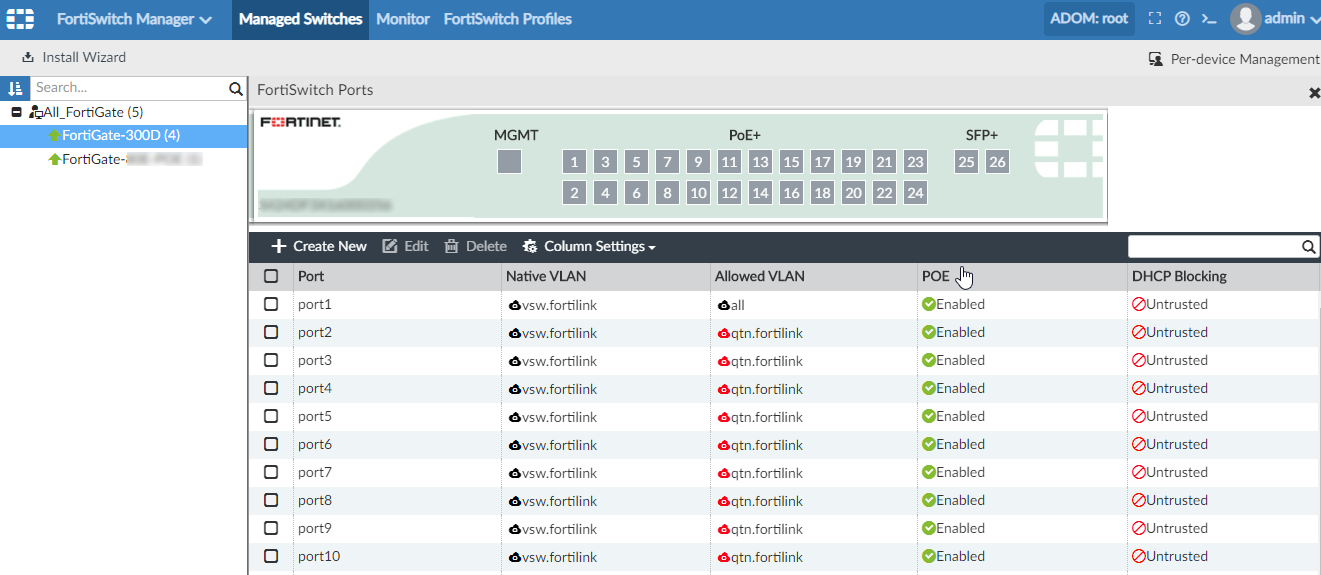
Task: Select port 14 on switch faceplate
Action: 760,193
